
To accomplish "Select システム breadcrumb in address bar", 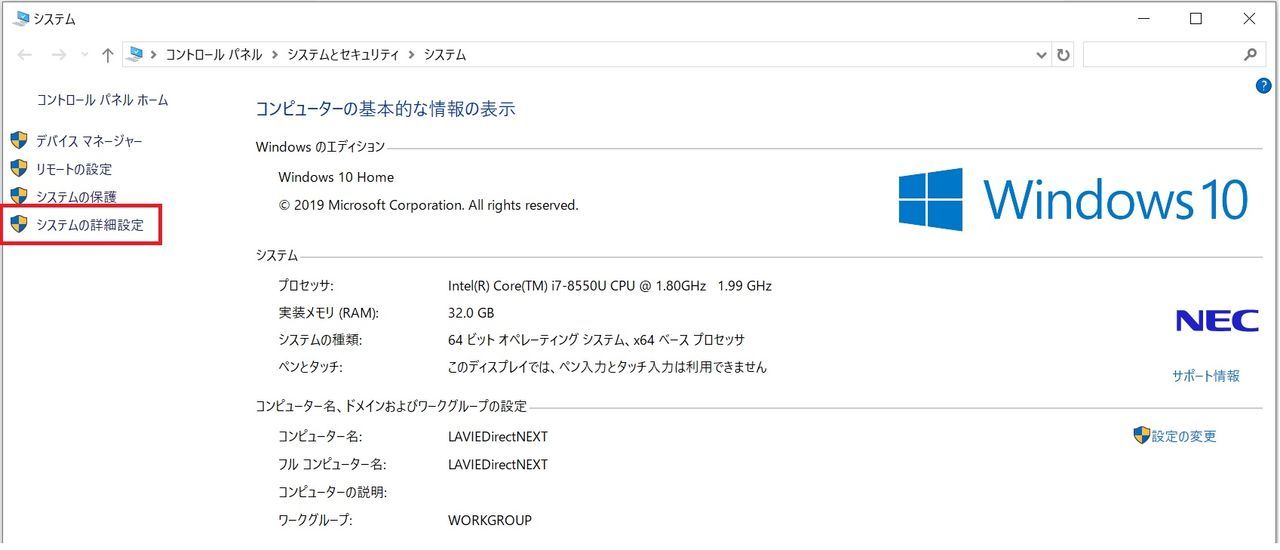I will click(445, 55).
